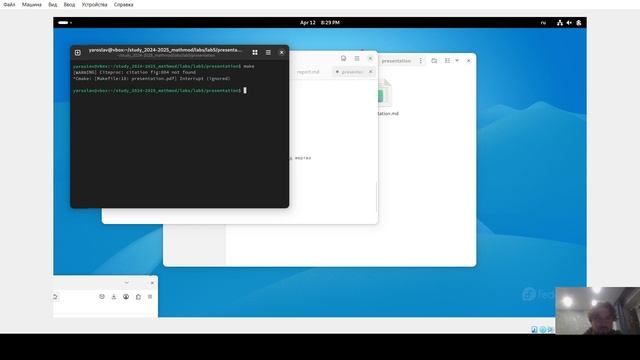The image size is (640, 360).
Task: Open a new tab in the terminal
Action: [x=78, y=53]
